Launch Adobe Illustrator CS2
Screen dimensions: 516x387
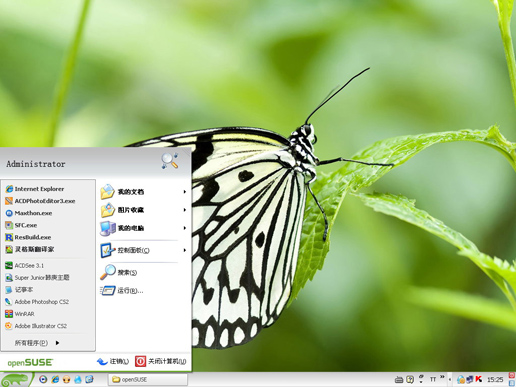tap(36, 326)
